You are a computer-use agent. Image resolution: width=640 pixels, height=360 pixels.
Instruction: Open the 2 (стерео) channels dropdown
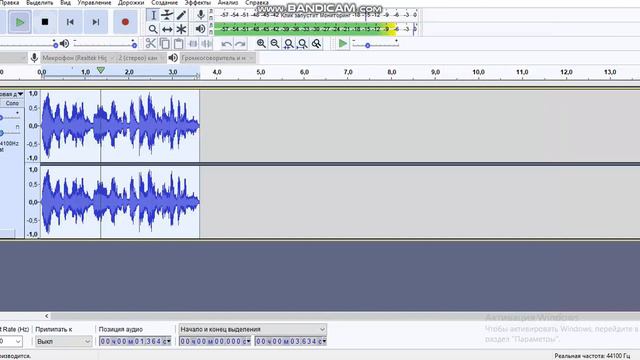point(141,58)
